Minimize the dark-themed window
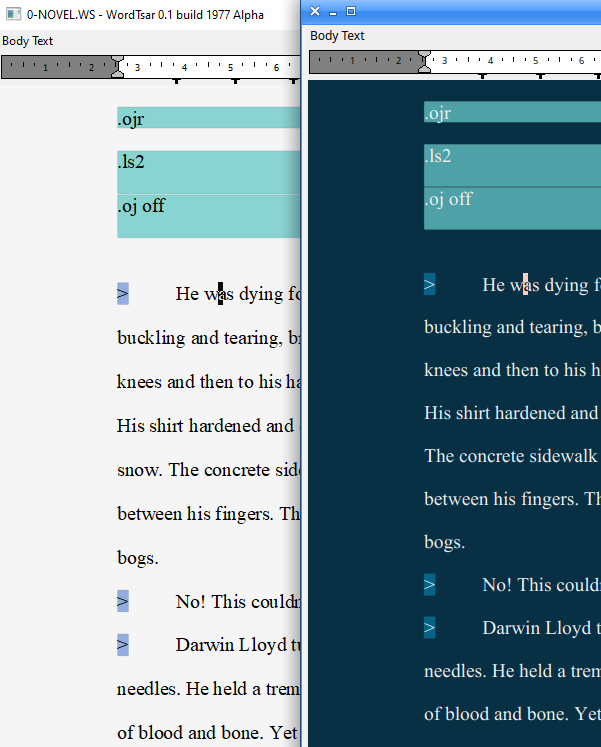Viewport: 601px width, 747px height. (333, 11)
